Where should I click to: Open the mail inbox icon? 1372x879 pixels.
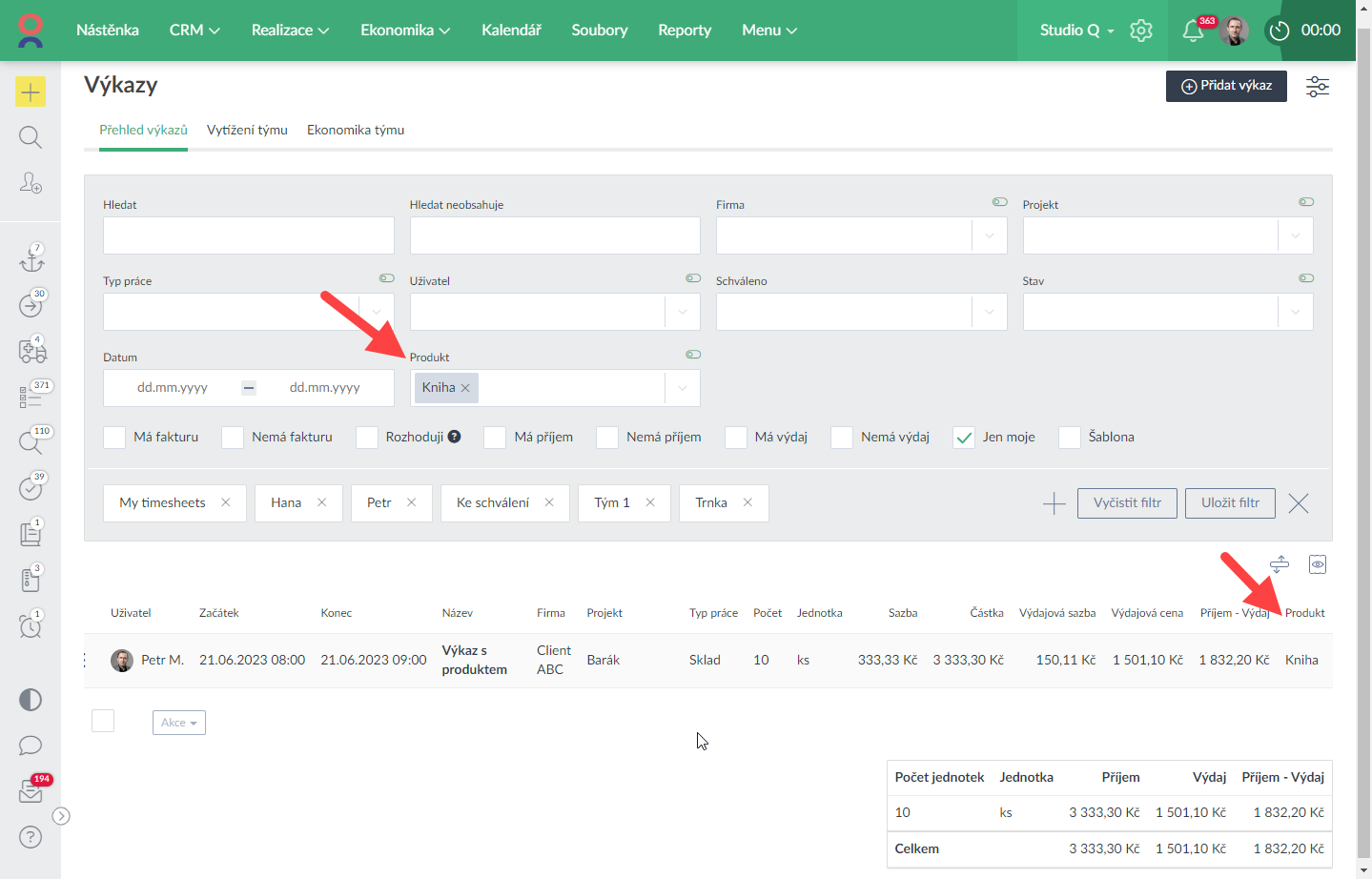point(31,791)
